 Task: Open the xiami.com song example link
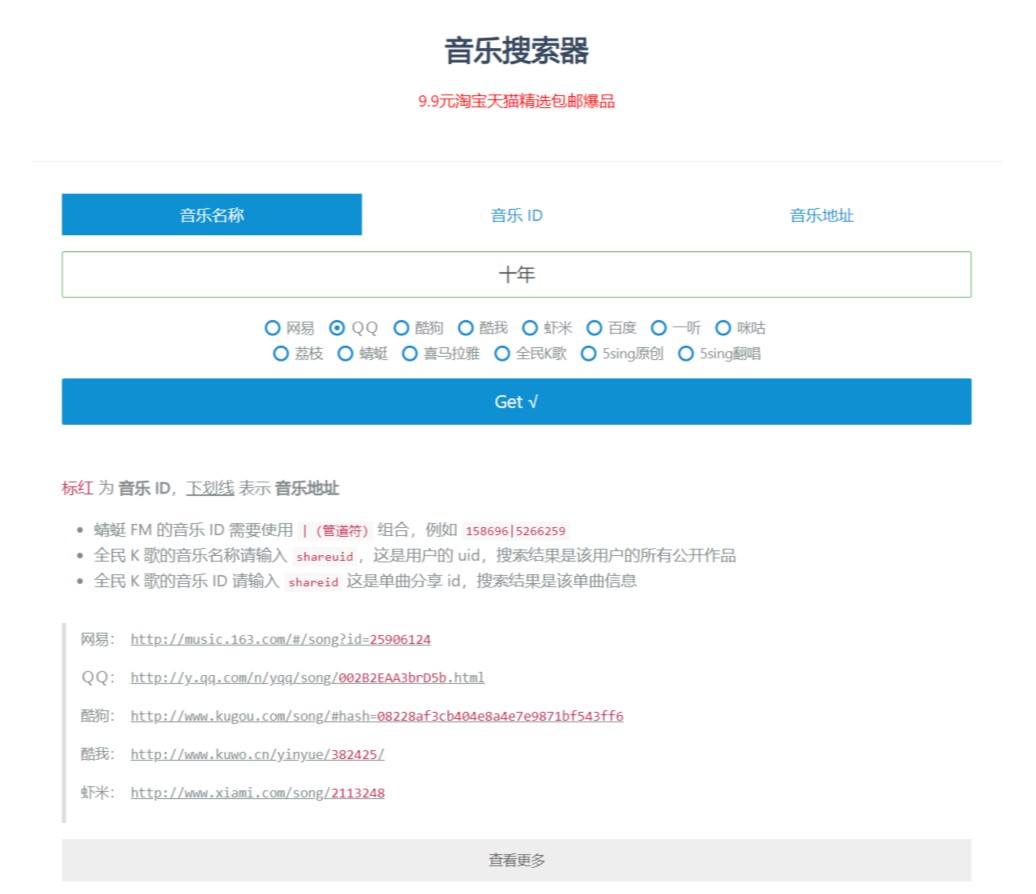(257, 792)
